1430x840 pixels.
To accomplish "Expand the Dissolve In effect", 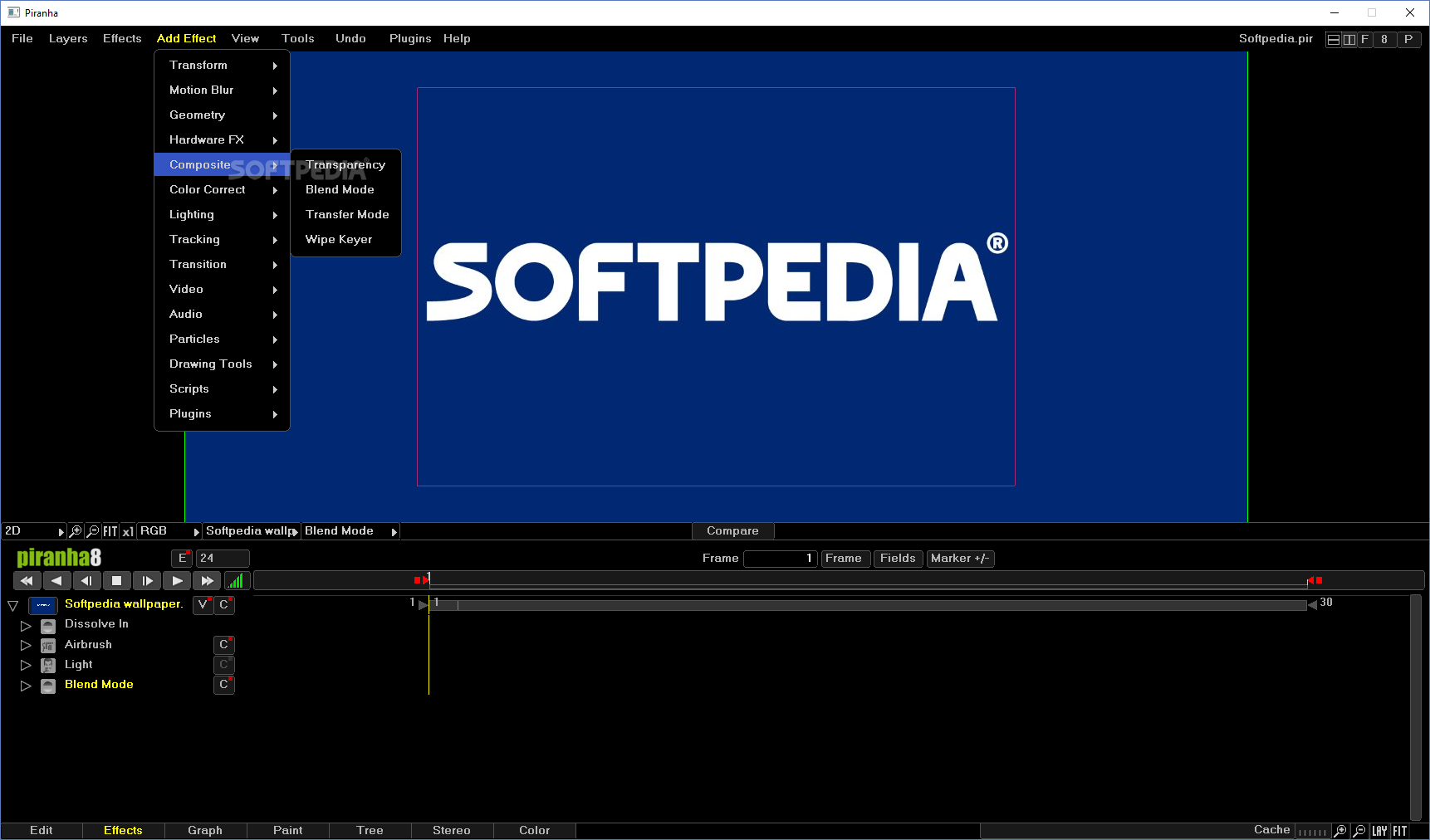I will [26, 626].
